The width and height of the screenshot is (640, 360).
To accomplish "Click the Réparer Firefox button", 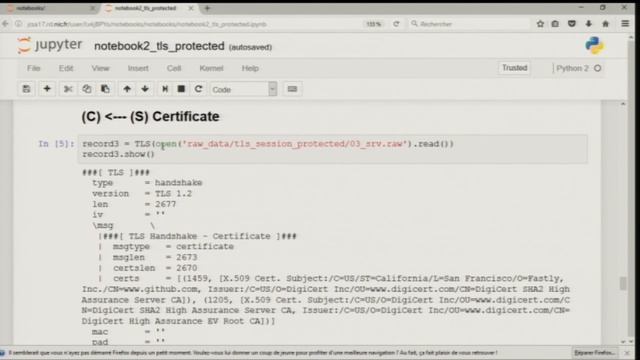I will tap(595, 353).
